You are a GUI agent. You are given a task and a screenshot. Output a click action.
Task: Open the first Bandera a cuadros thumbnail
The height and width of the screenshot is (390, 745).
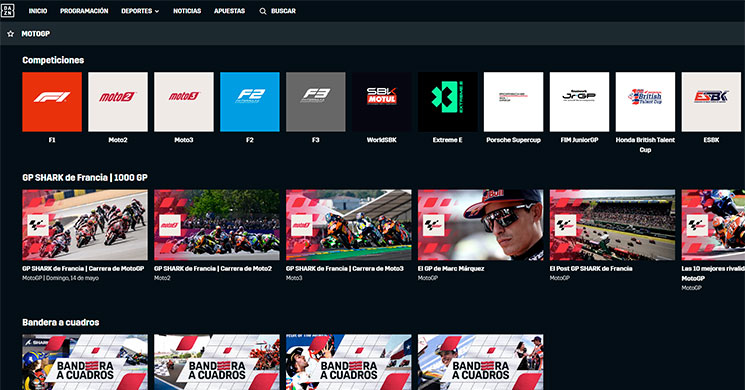click(x=85, y=362)
